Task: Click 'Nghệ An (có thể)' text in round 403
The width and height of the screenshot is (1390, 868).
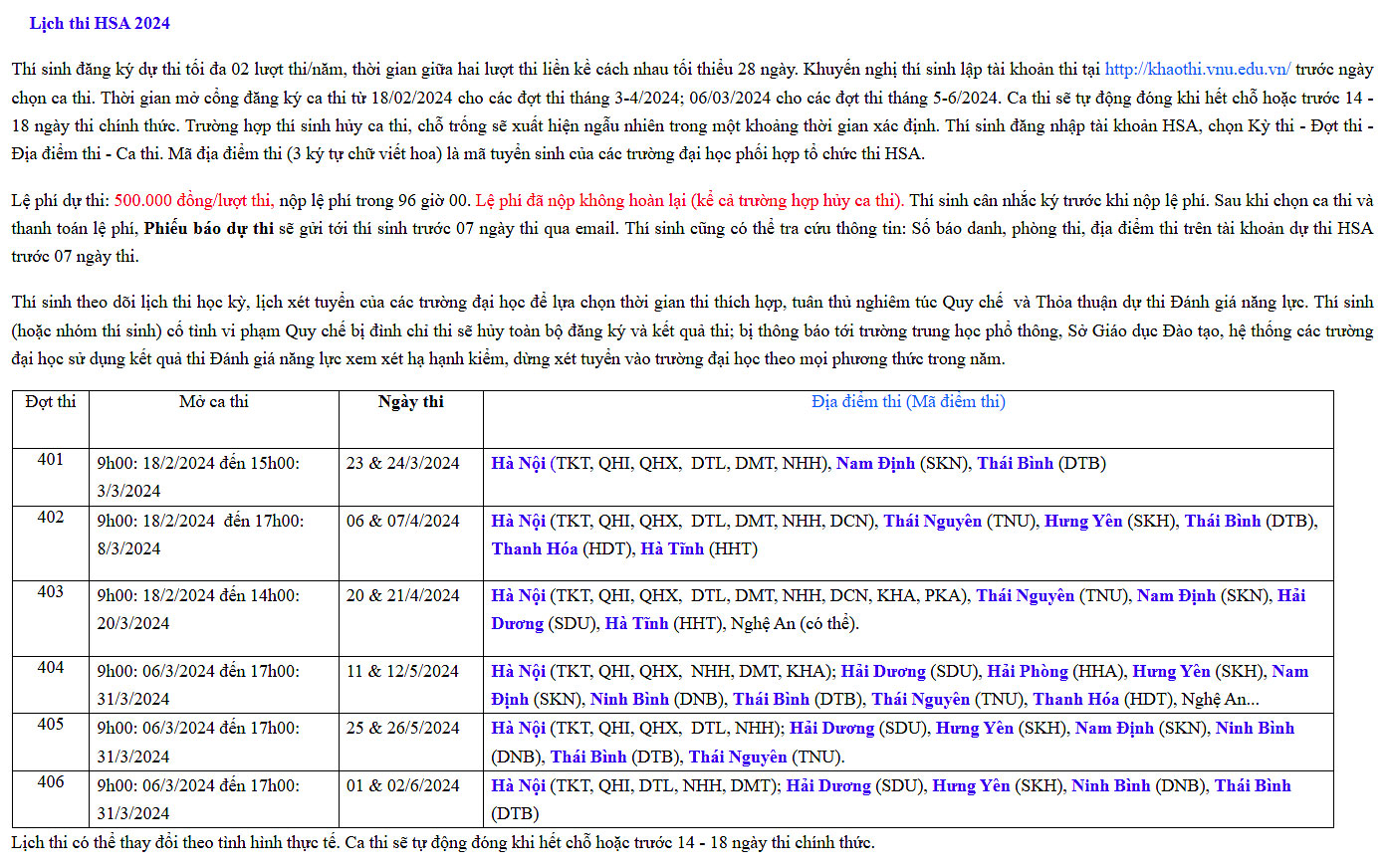Action: point(795,624)
